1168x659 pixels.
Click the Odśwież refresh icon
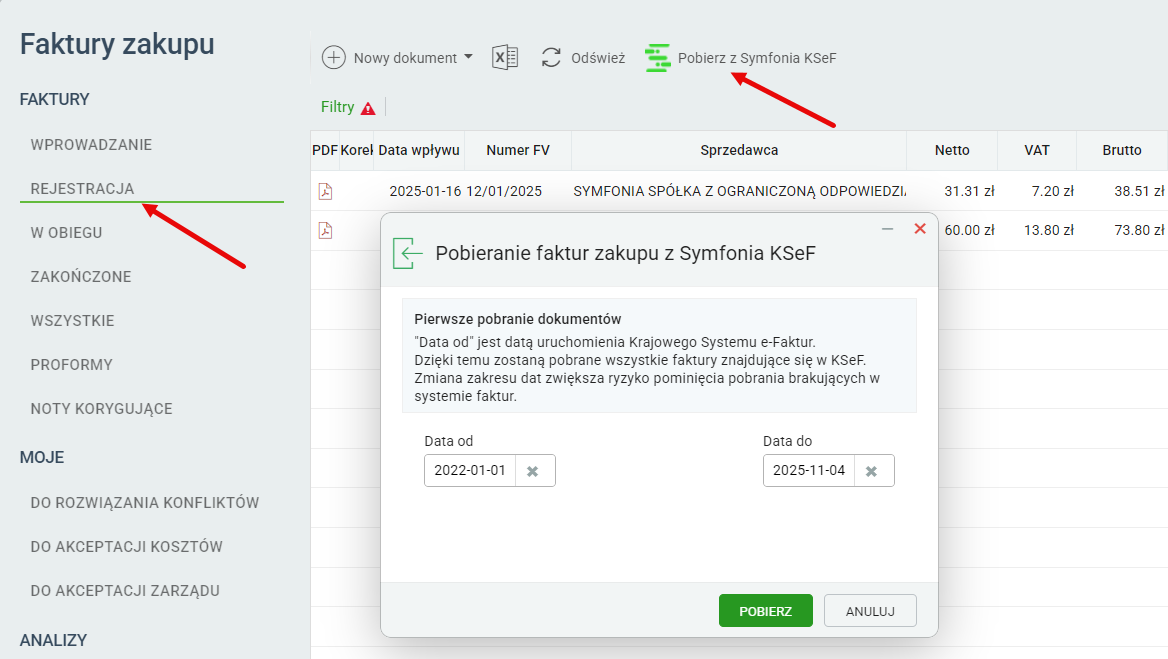pos(551,57)
